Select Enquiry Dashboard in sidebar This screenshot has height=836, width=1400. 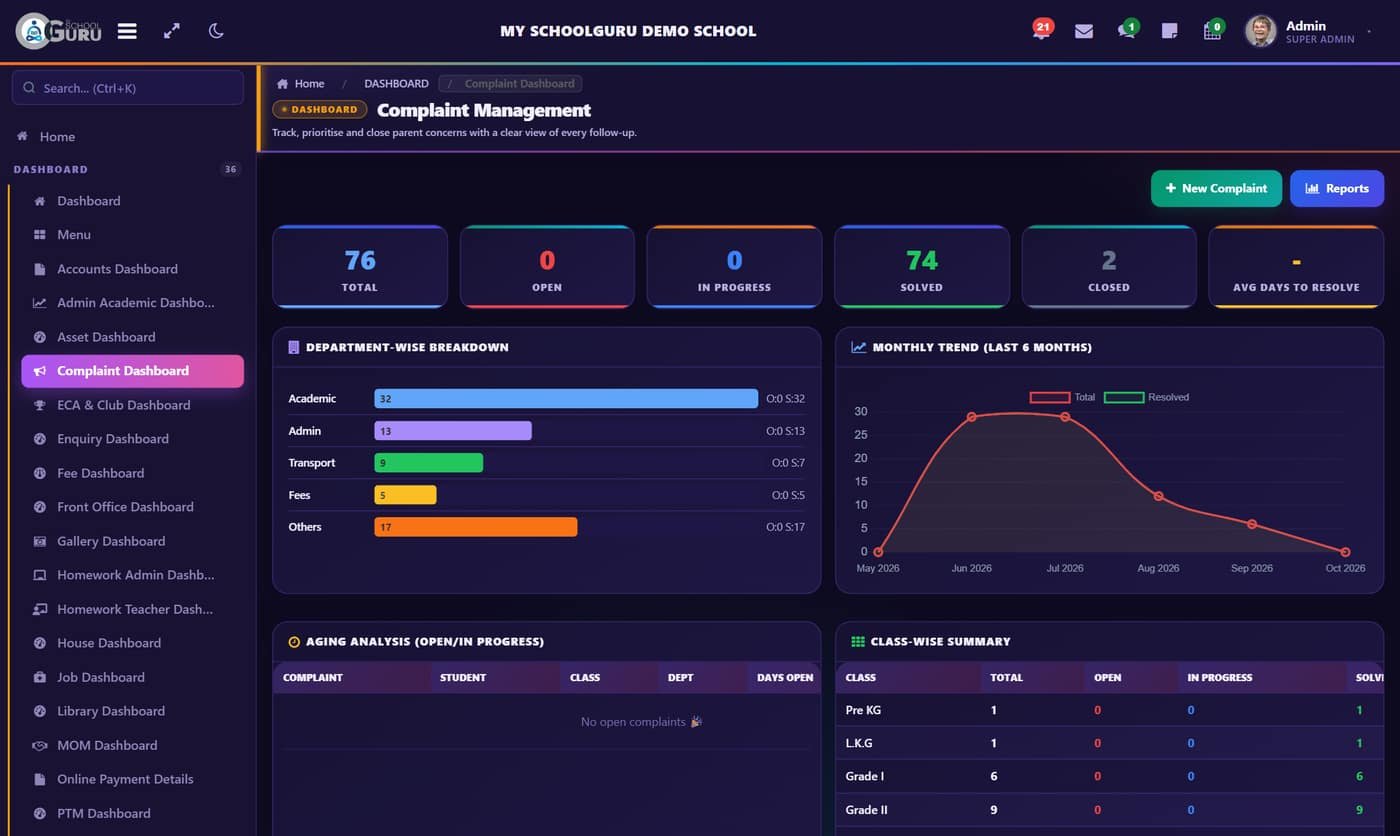click(132, 439)
